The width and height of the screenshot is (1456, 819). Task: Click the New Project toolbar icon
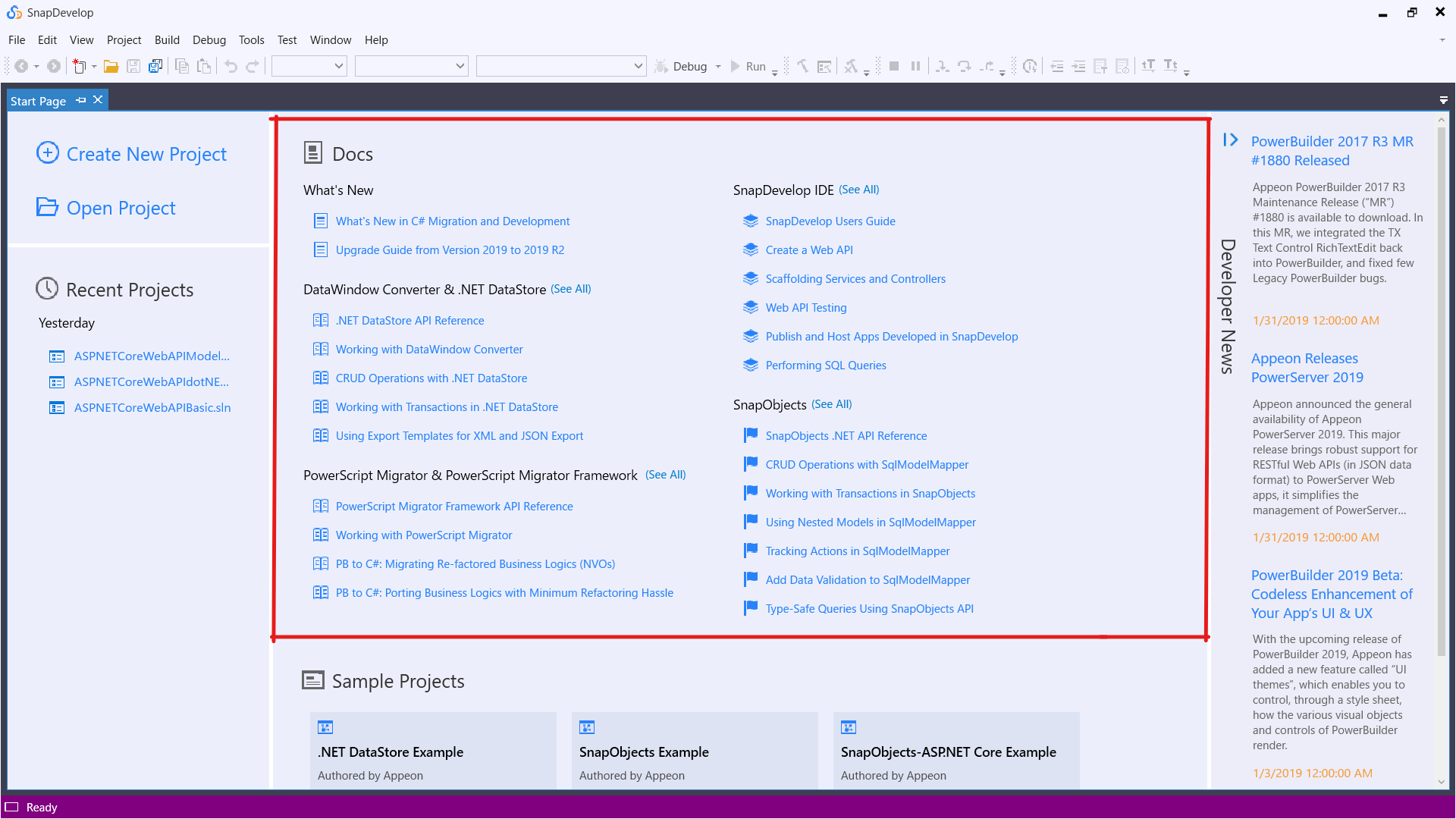pyautogui.click(x=79, y=66)
